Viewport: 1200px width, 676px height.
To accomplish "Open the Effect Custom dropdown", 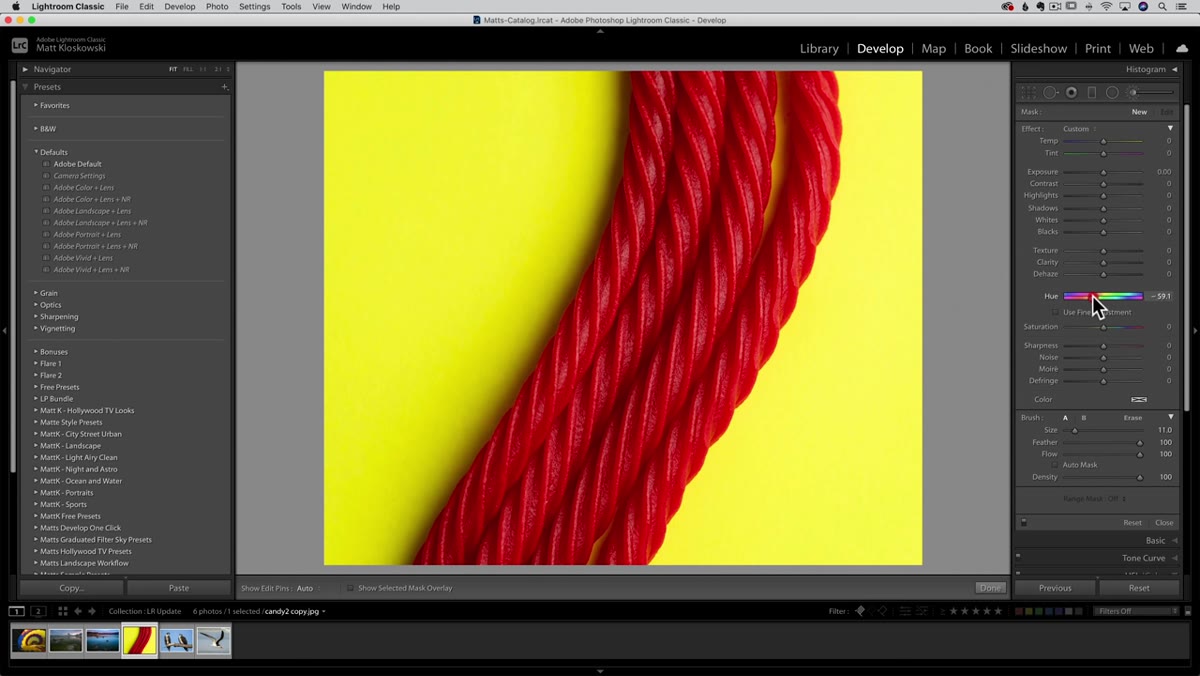I will click(1079, 129).
